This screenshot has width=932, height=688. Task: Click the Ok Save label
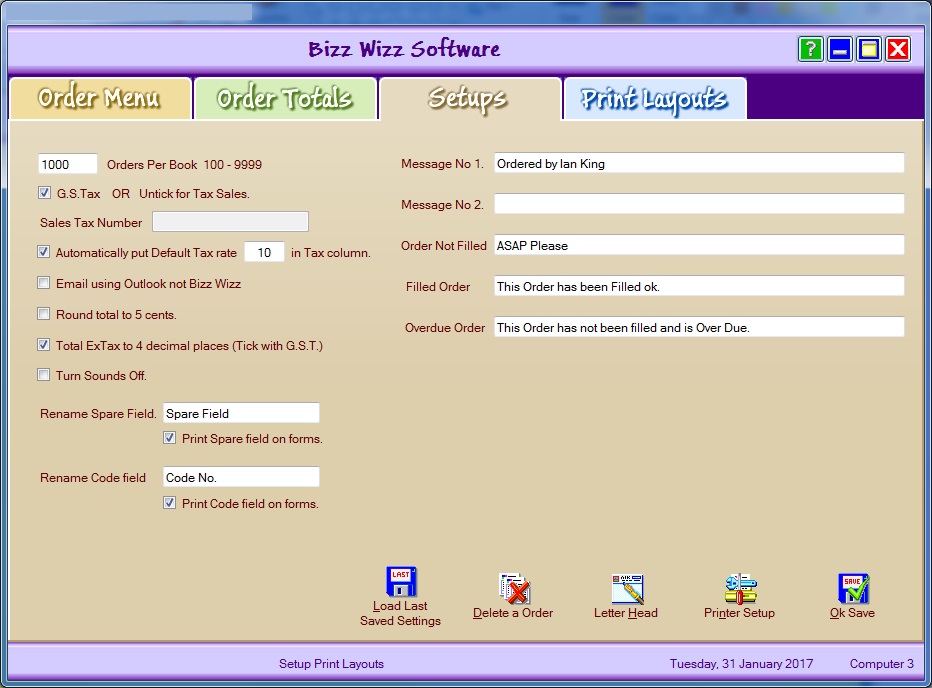click(x=852, y=613)
